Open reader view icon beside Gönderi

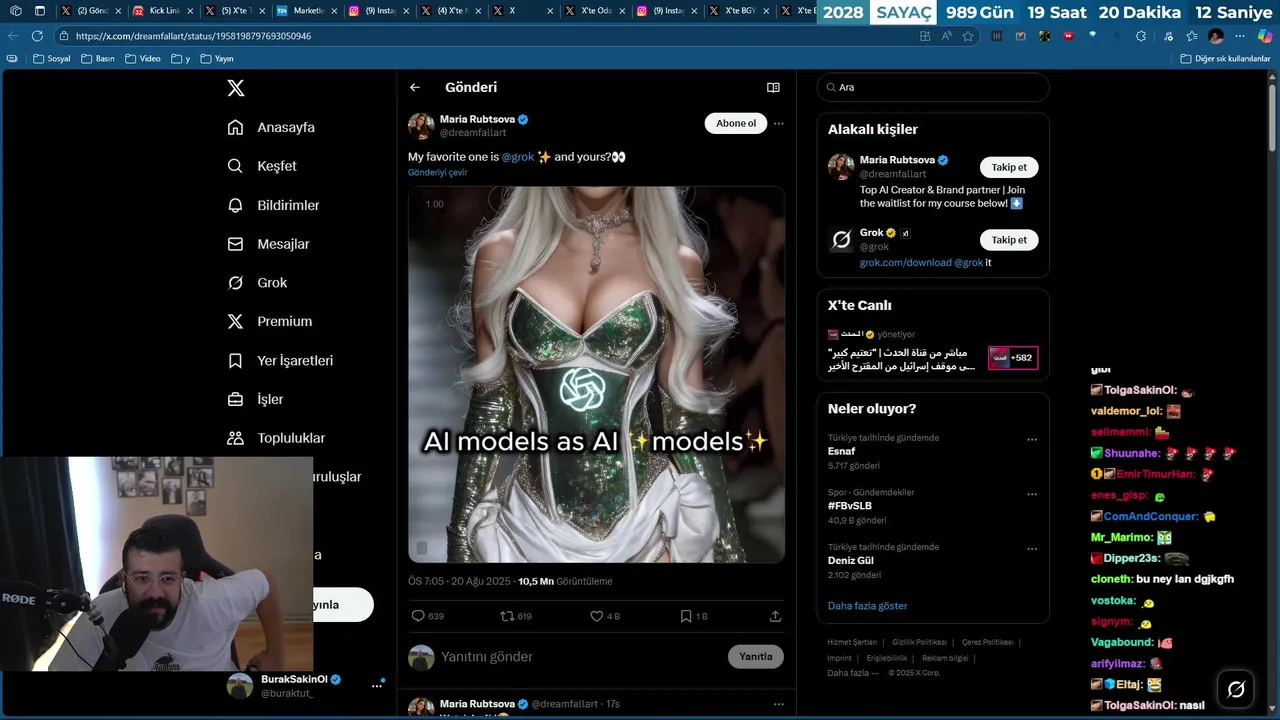(773, 88)
